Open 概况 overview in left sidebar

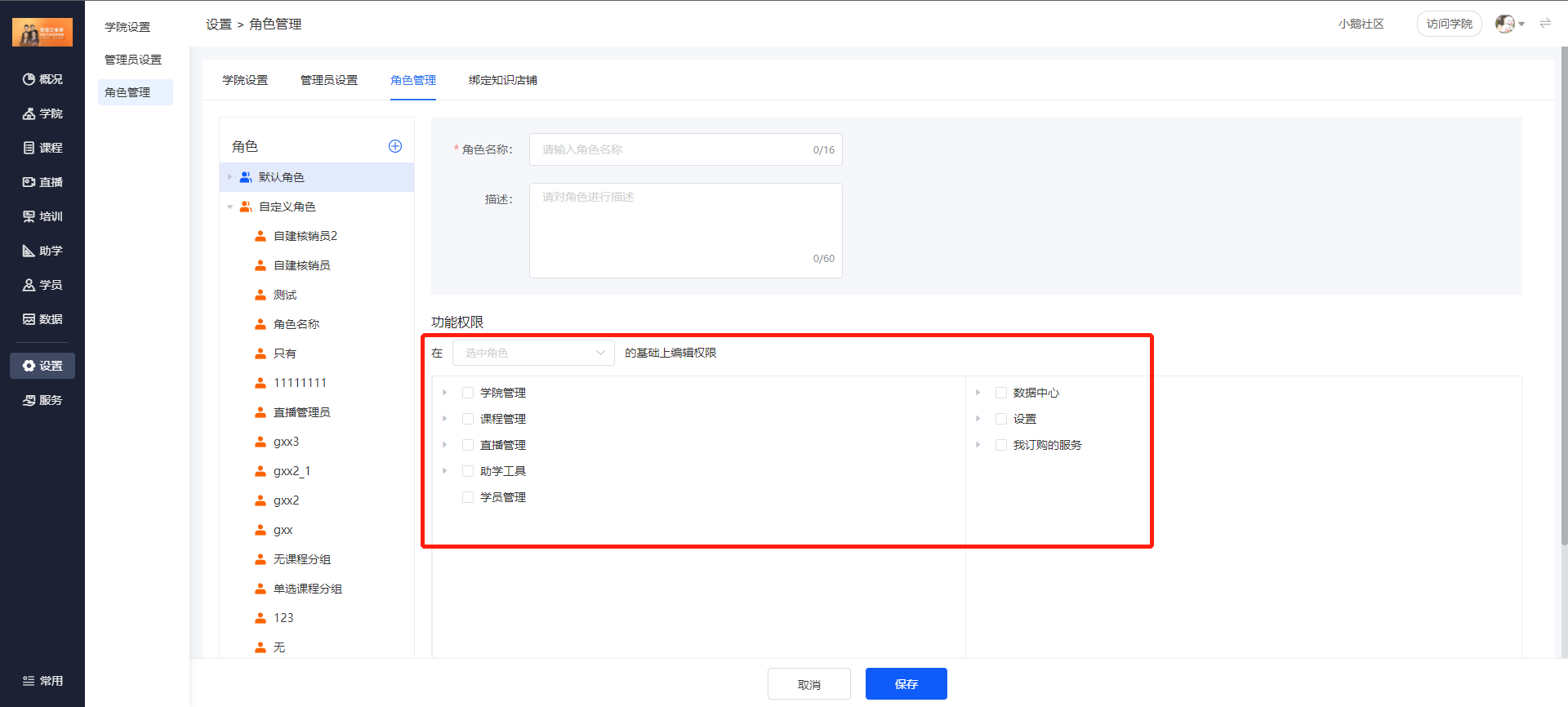pos(42,79)
